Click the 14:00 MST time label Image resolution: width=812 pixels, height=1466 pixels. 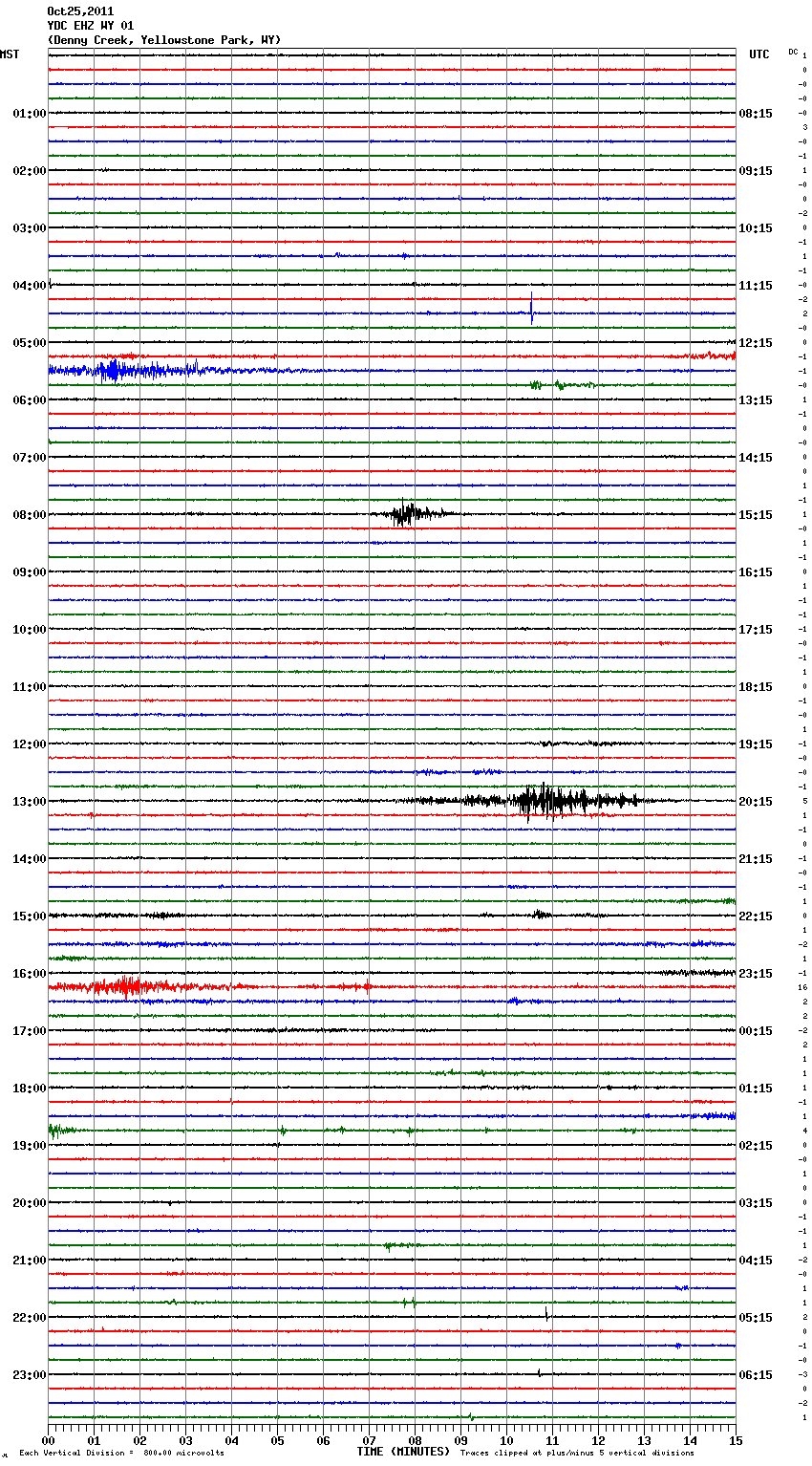pyautogui.click(x=30, y=859)
